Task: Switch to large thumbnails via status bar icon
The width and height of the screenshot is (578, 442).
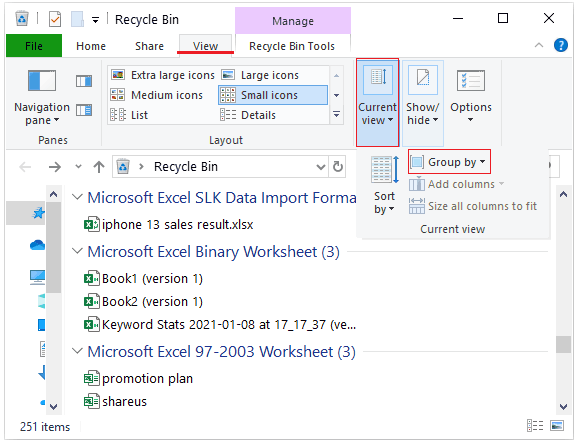Action: click(557, 425)
